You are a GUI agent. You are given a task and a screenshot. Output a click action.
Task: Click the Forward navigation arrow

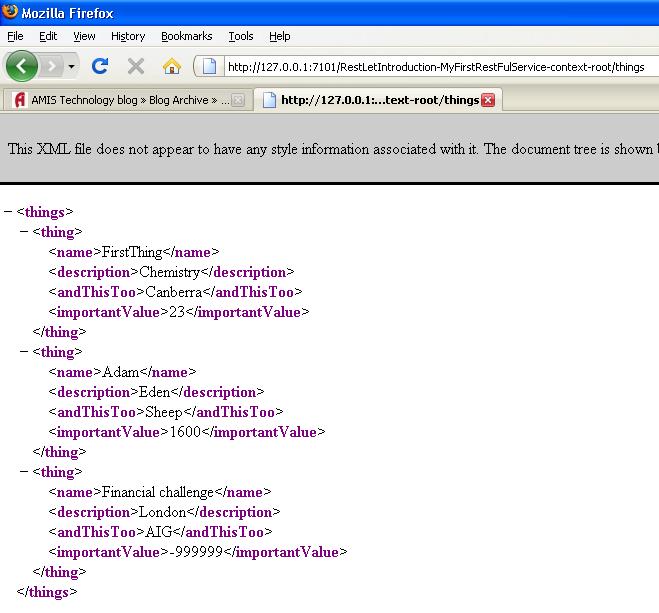coord(52,67)
